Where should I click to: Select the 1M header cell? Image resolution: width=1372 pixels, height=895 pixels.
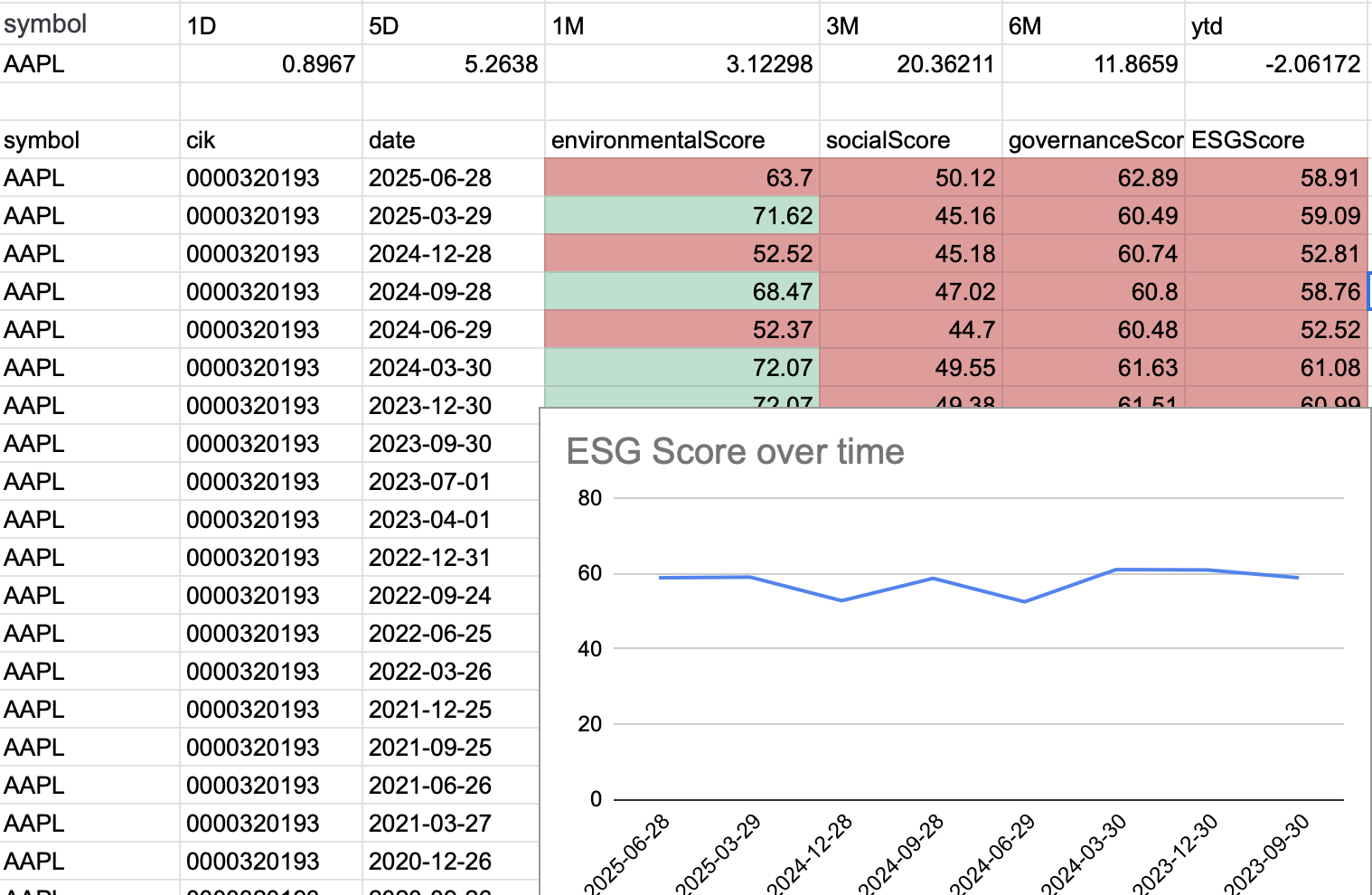(x=682, y=25)
